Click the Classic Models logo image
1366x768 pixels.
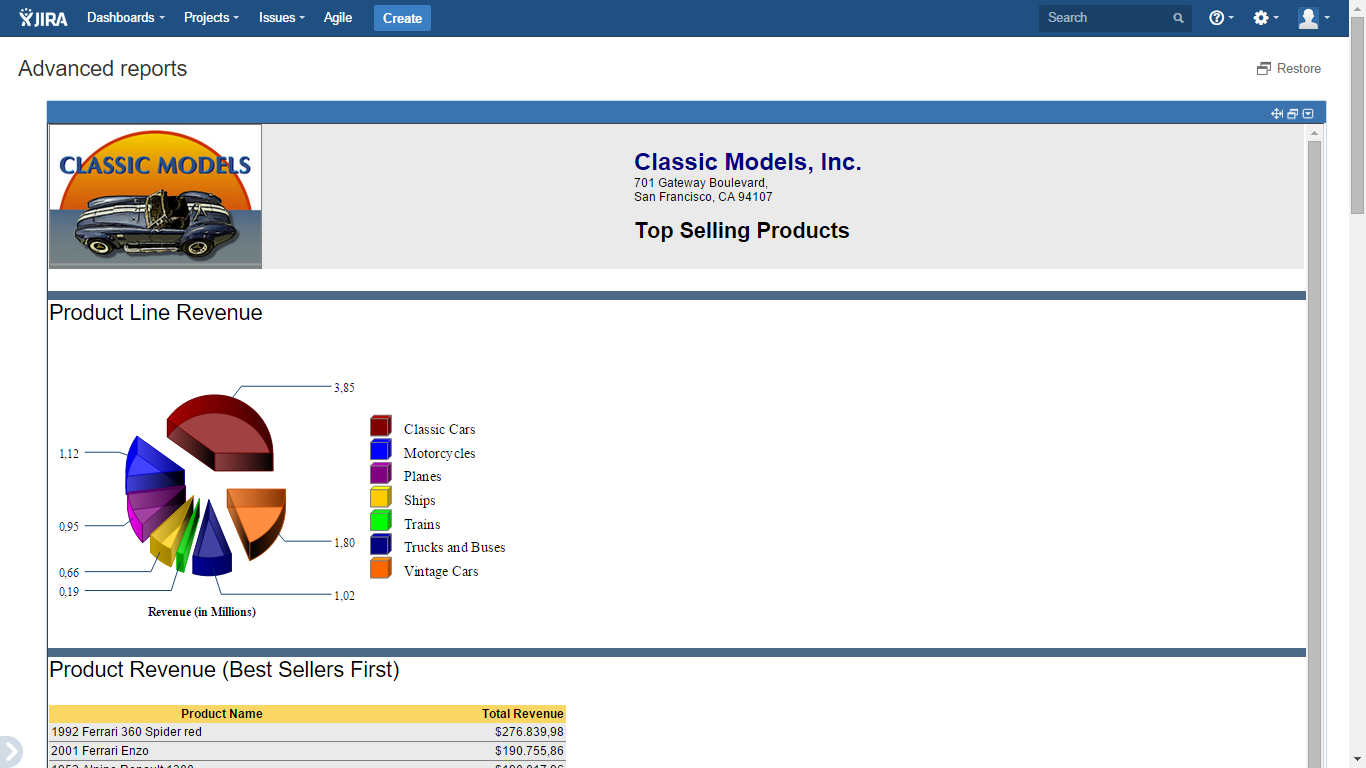[155, 196]
